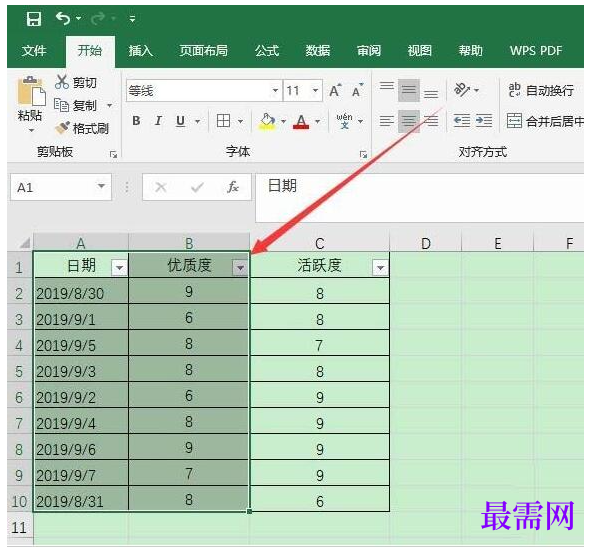593x547 pixels.
Task: Click the Save icon in quick access toolbar
Action: pos(34,19)
